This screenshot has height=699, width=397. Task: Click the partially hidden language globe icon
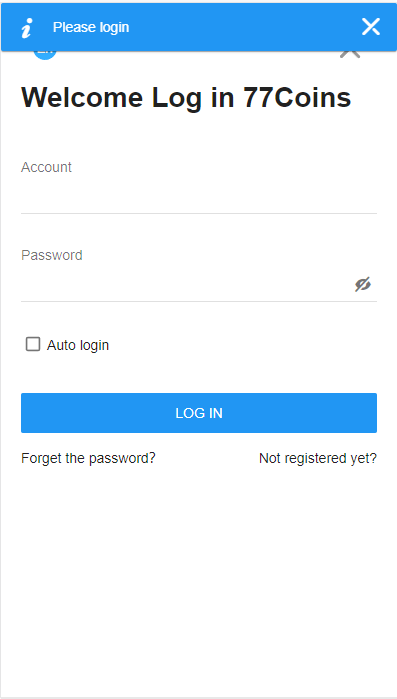coord(45,55)
